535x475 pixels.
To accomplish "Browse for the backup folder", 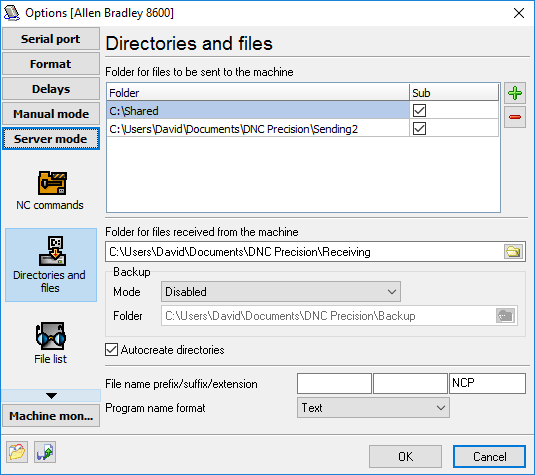I will click(x=505, y=316).
